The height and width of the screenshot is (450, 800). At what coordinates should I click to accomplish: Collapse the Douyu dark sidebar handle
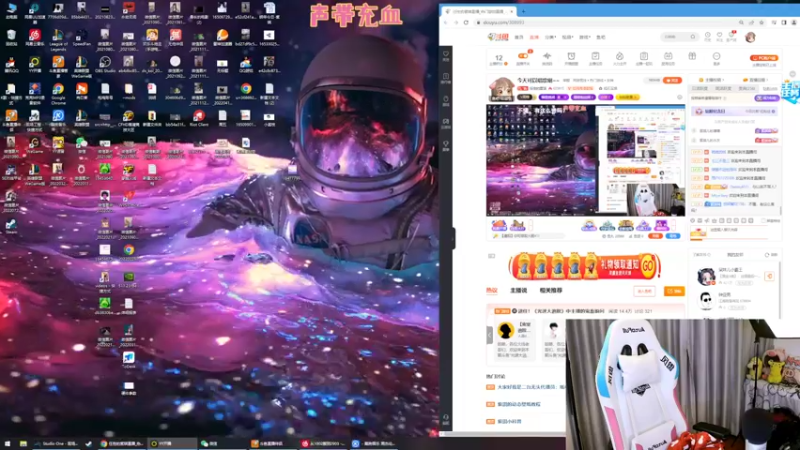(x=453, y=238)
